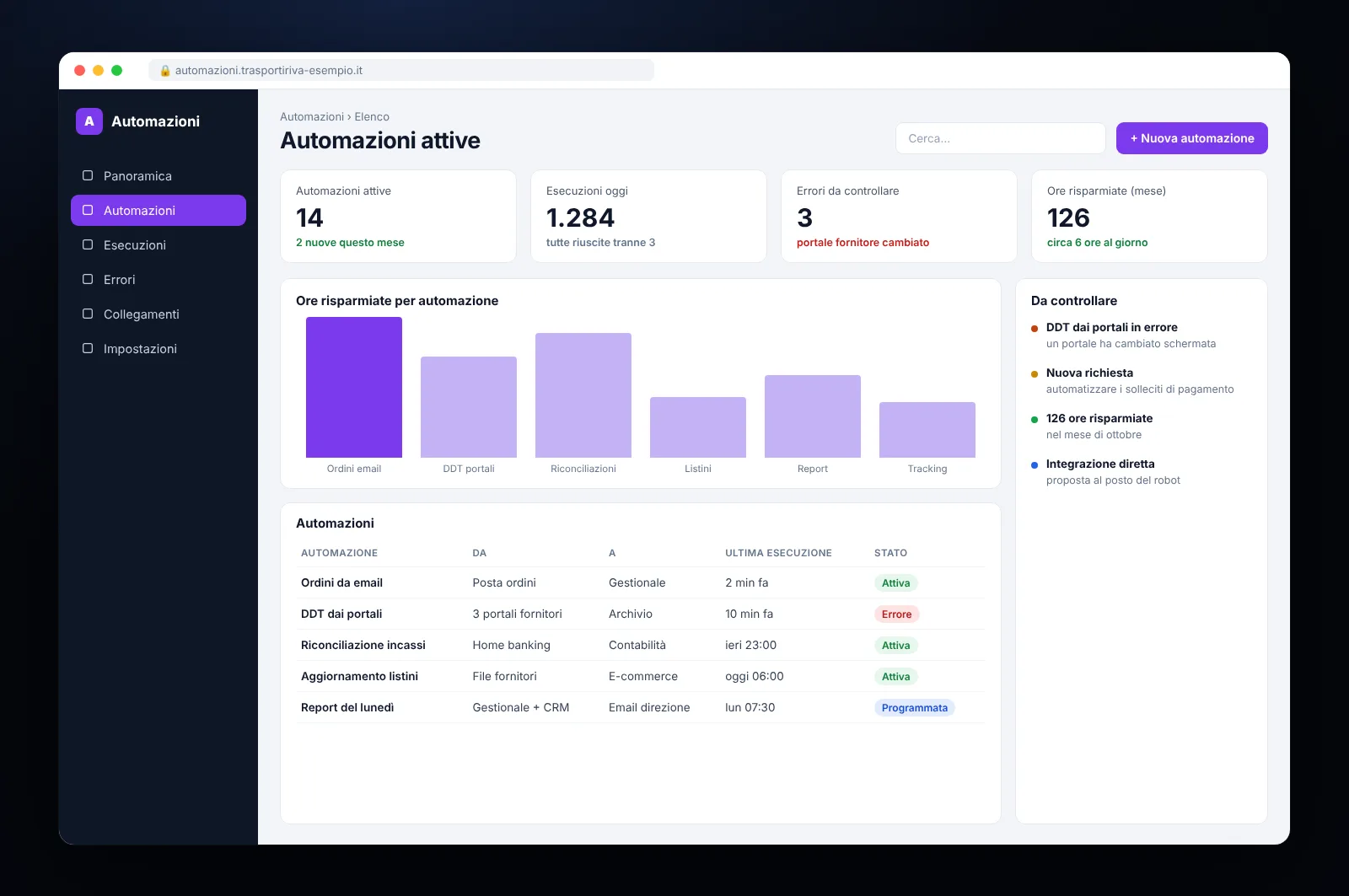The width and height of the screenshot is (1349, 896).
Task: Click the square icon beside Errori
Action: [88, 279]
